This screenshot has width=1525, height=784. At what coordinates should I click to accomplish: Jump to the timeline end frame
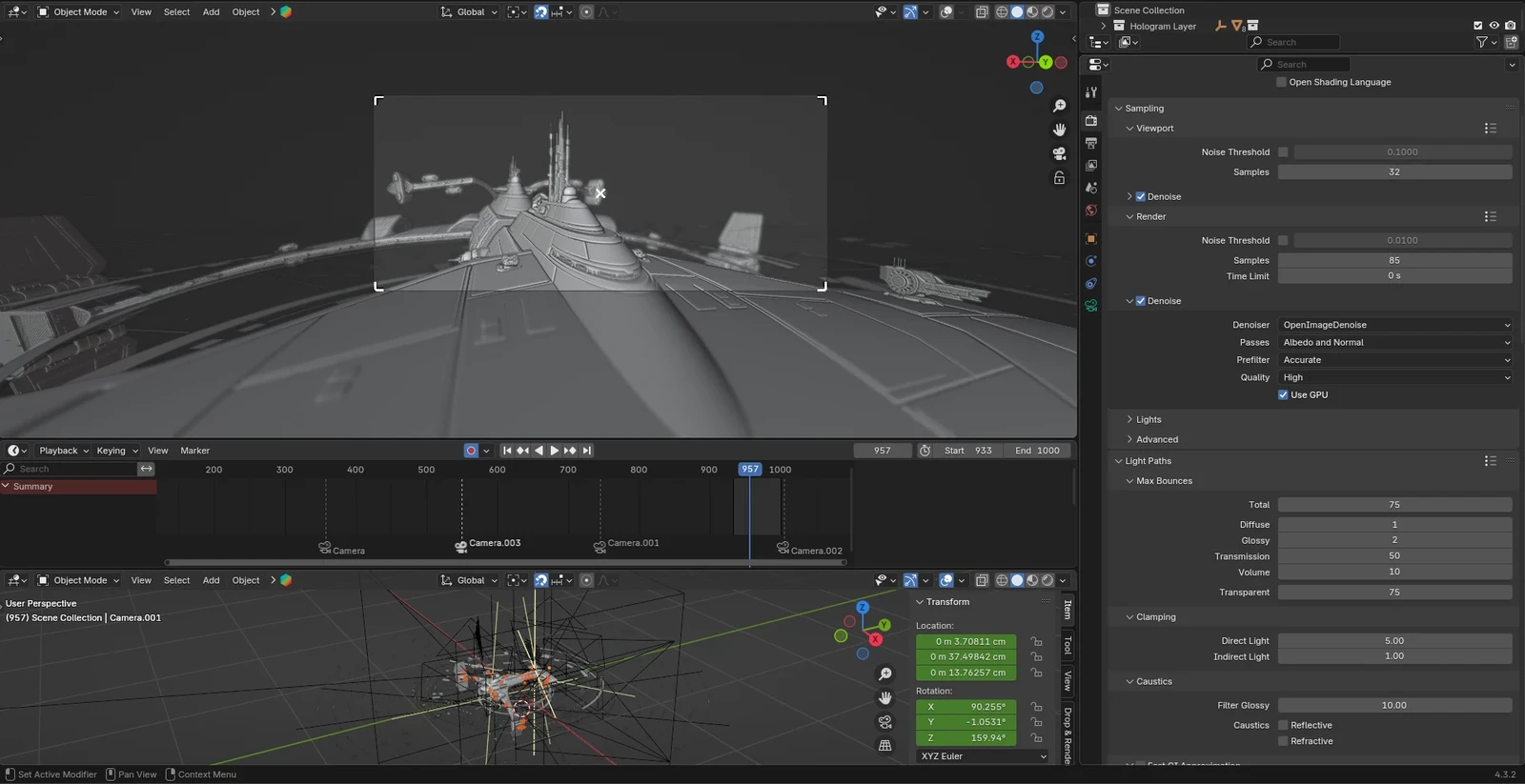(x=587, y=451)
